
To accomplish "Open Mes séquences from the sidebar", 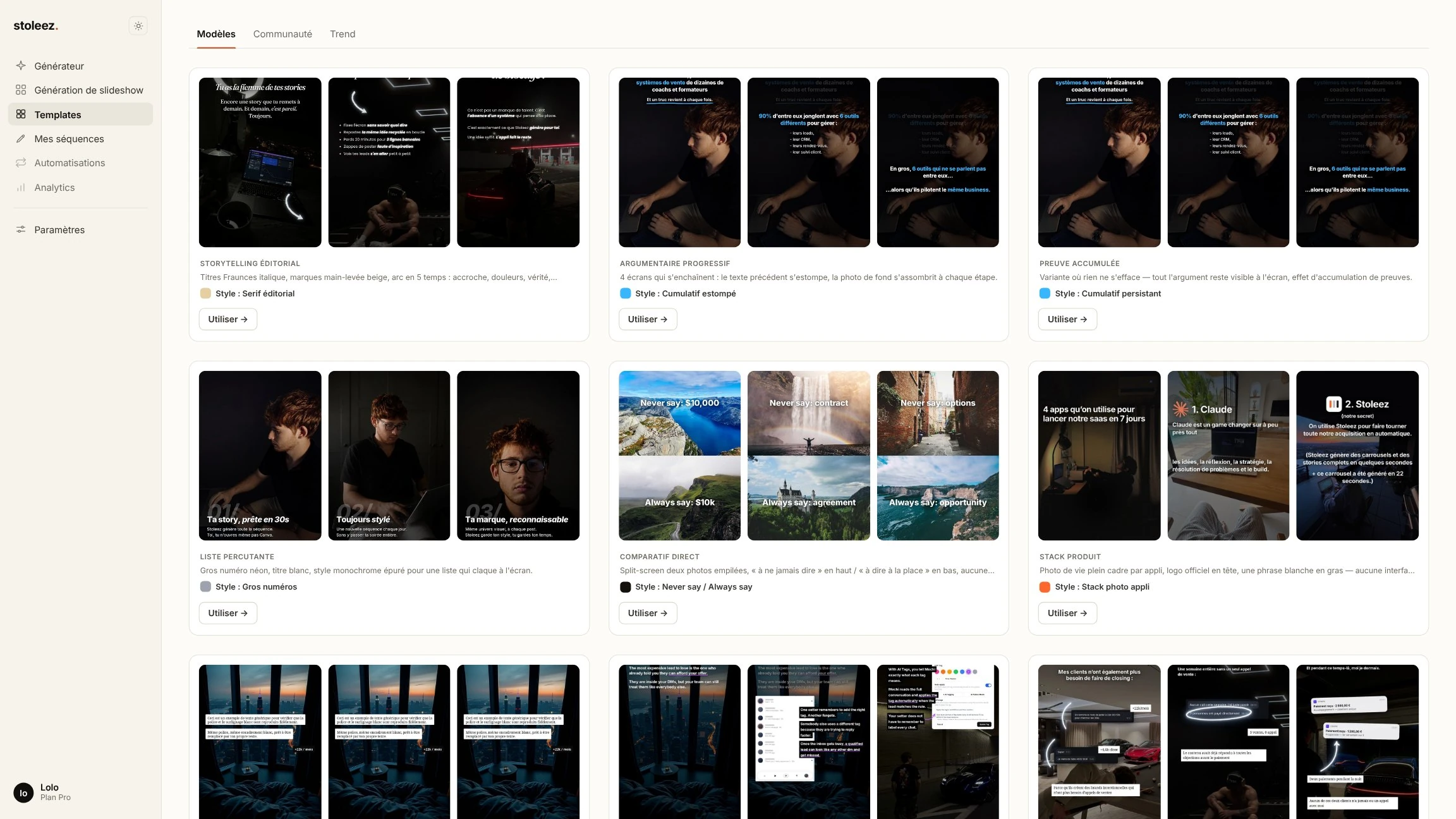I will coord(81,138).
